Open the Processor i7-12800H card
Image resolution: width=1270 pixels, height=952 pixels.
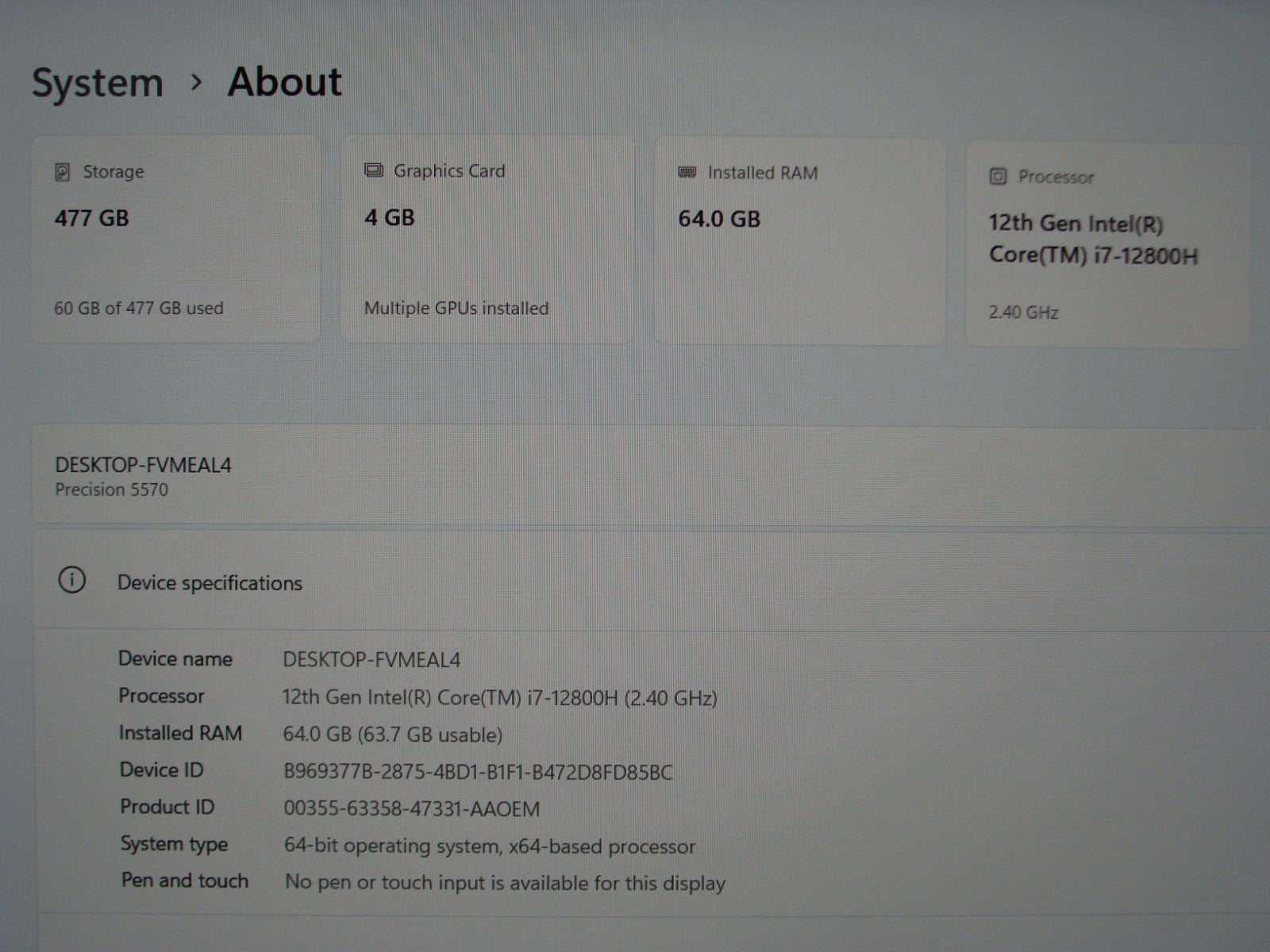tap(1106, 244)
